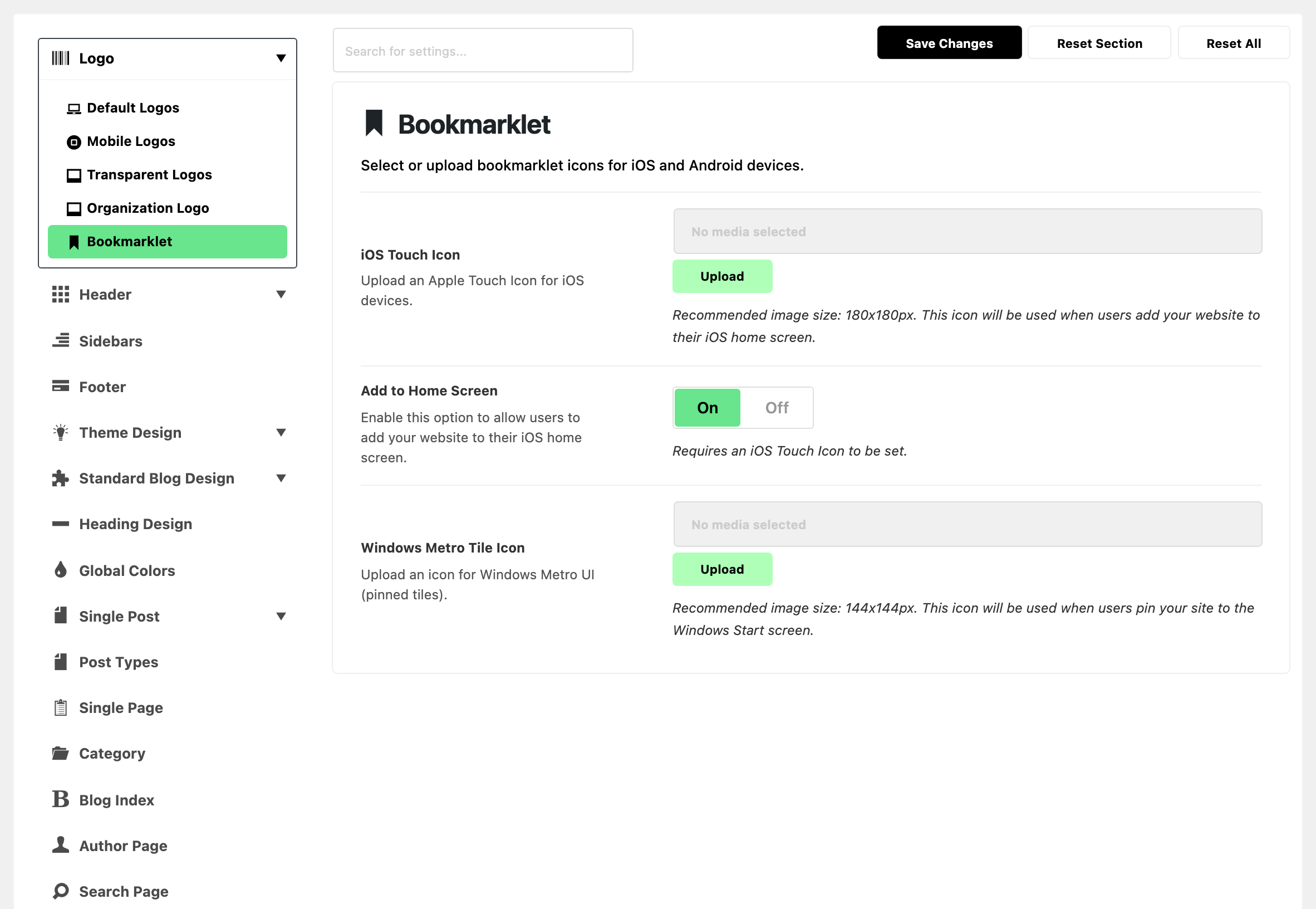
Task: Click the Single Page clipboard icon
Action: coord(60,708)
